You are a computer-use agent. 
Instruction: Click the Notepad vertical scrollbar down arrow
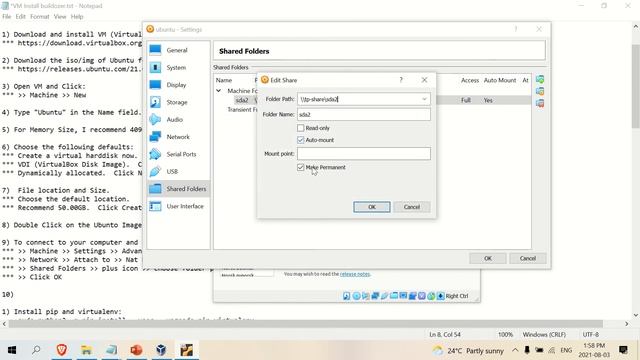click(x=636, y=315)
